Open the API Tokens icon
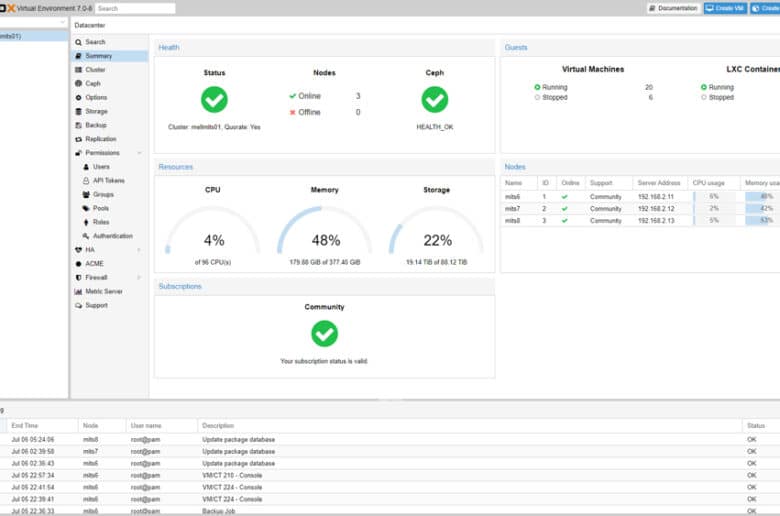 pyautogui.click(x=86, y=181)
